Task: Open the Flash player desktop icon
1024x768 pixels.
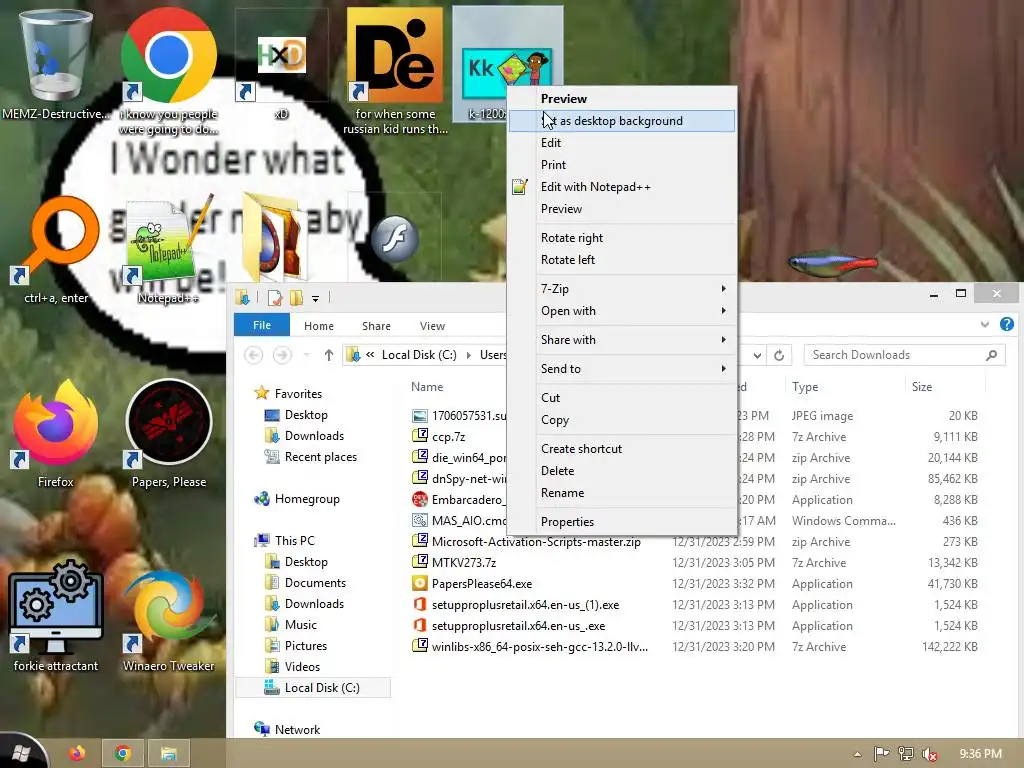Action: coord(394,239)
